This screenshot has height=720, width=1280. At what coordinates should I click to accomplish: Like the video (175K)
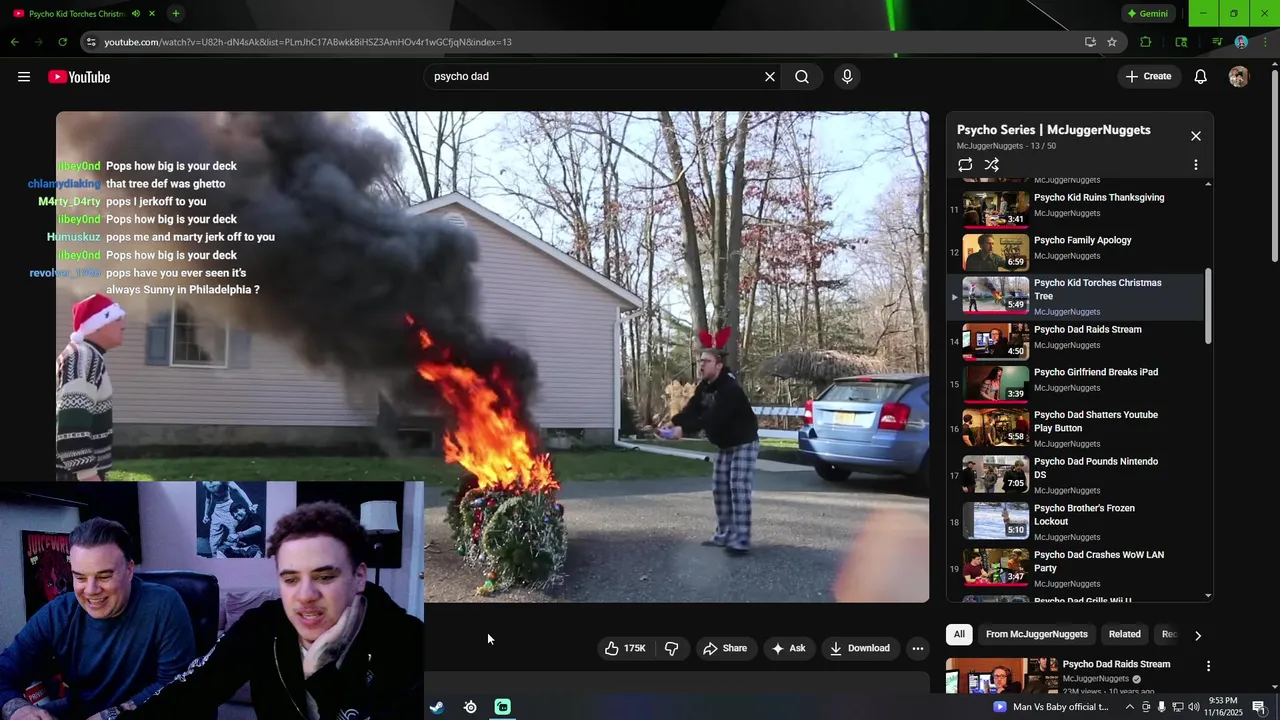coord(626,648)
